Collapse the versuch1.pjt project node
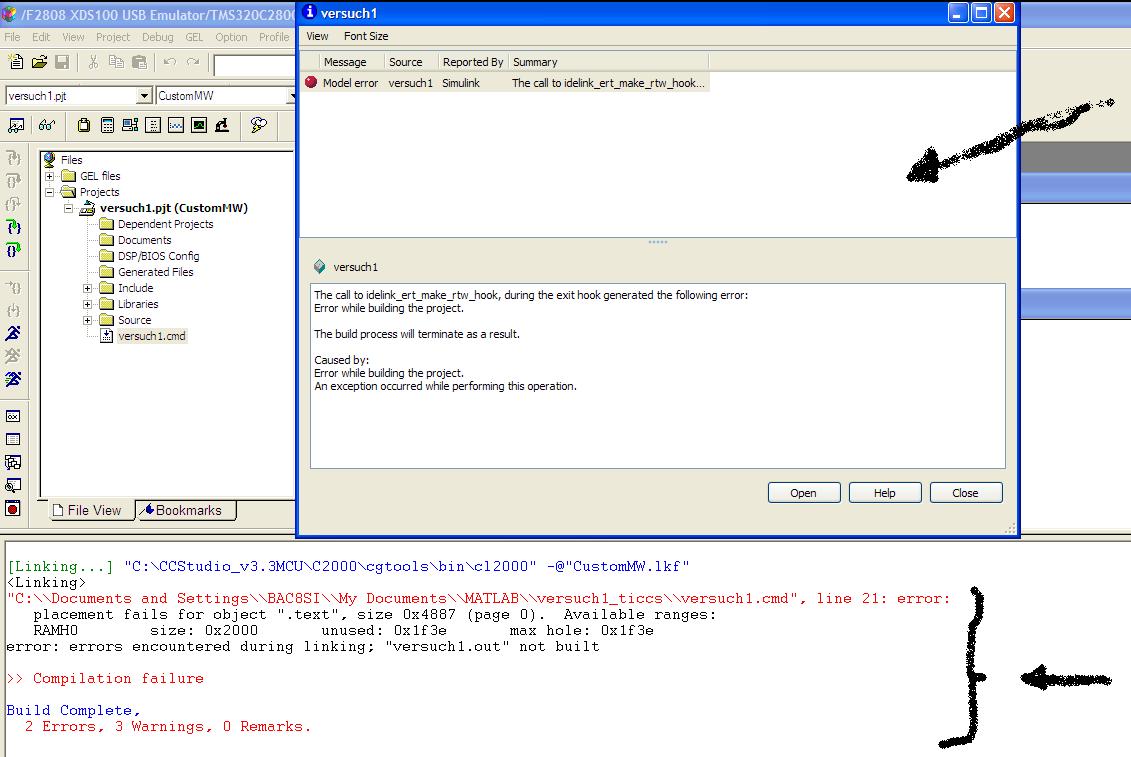Image resolution: width=1131 pixels, height=757 pixels. point(69,208)
